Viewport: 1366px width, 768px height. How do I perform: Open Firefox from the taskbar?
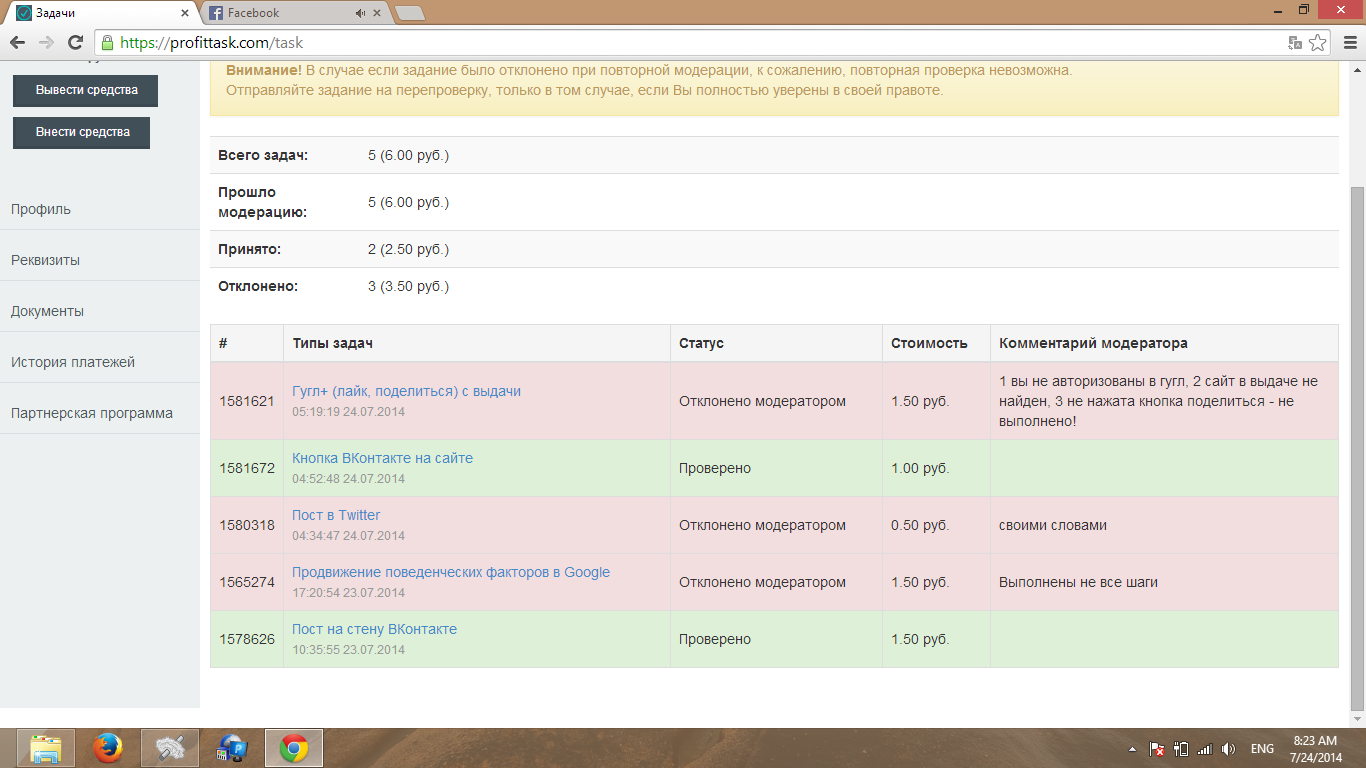[108, 748]
